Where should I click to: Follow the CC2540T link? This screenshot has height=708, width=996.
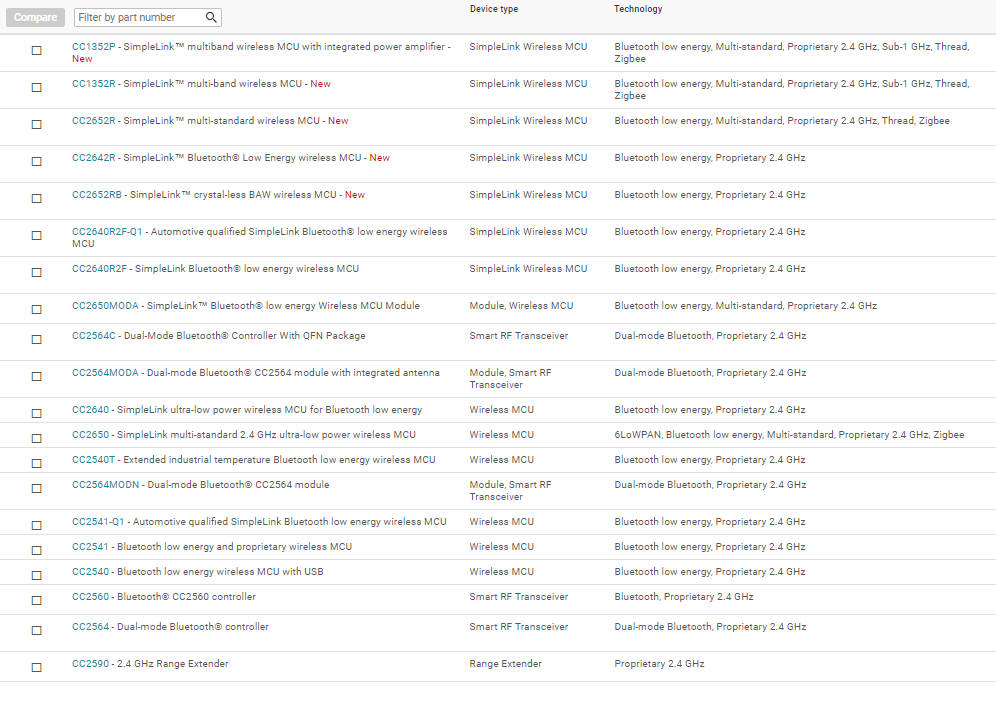point(93,459)
